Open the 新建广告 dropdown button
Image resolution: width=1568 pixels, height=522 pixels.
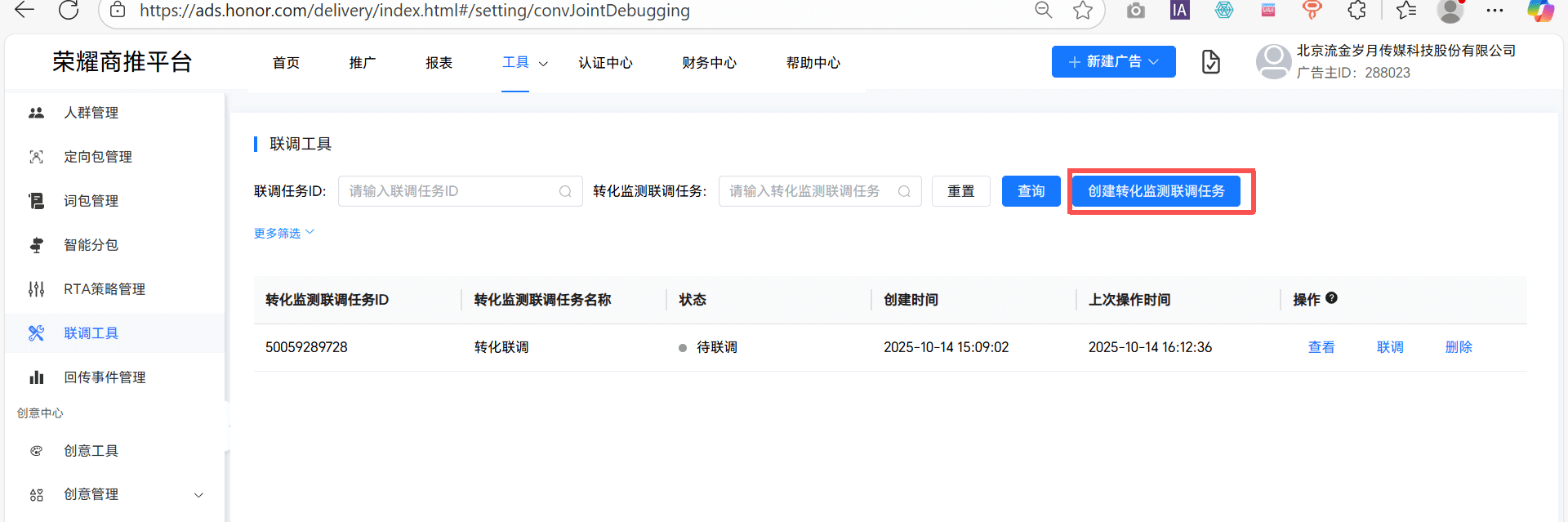1113,62
